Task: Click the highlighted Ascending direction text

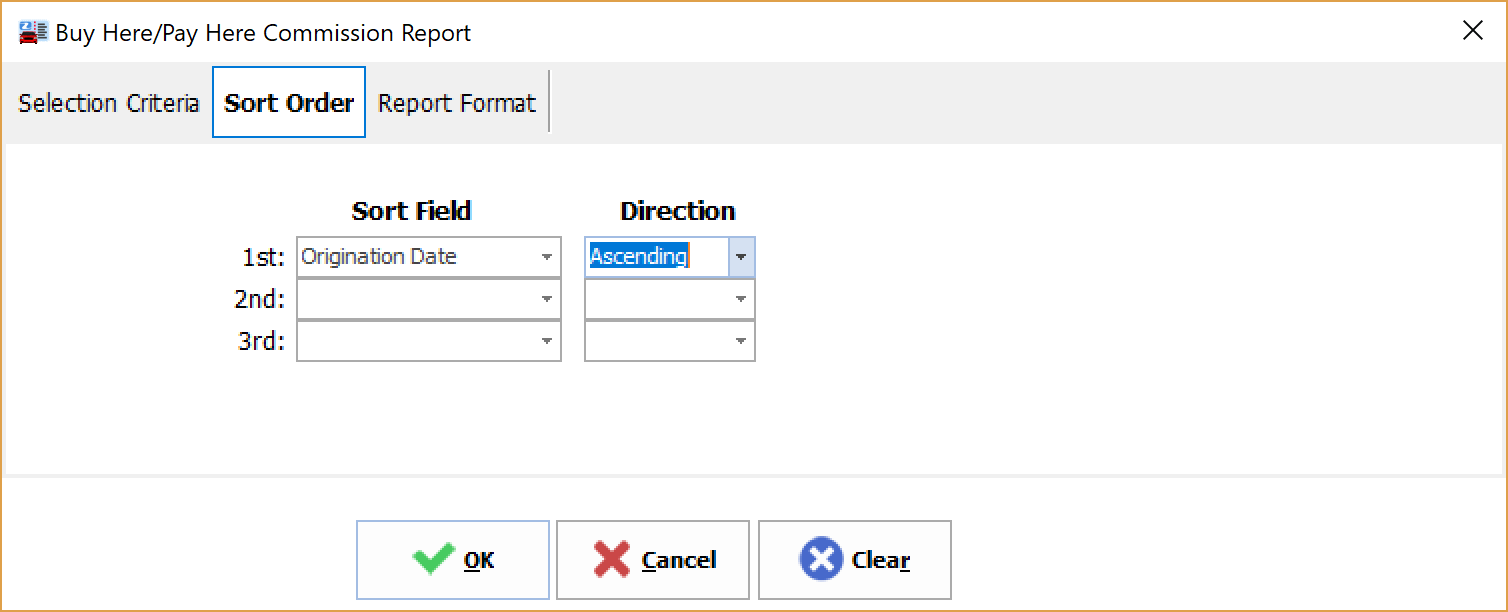Action: 638,257
